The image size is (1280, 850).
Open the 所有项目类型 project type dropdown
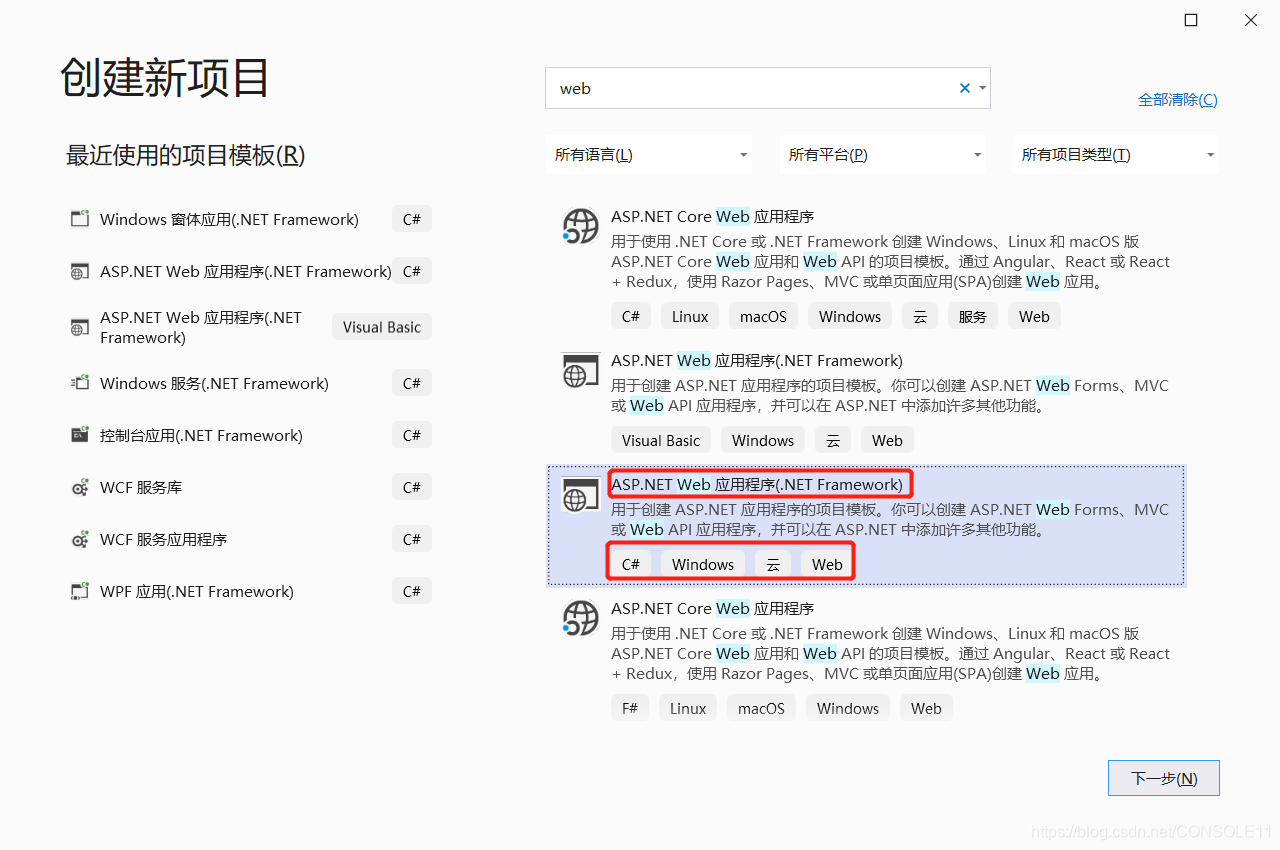pyautogui.click(x=1116, y=155)
